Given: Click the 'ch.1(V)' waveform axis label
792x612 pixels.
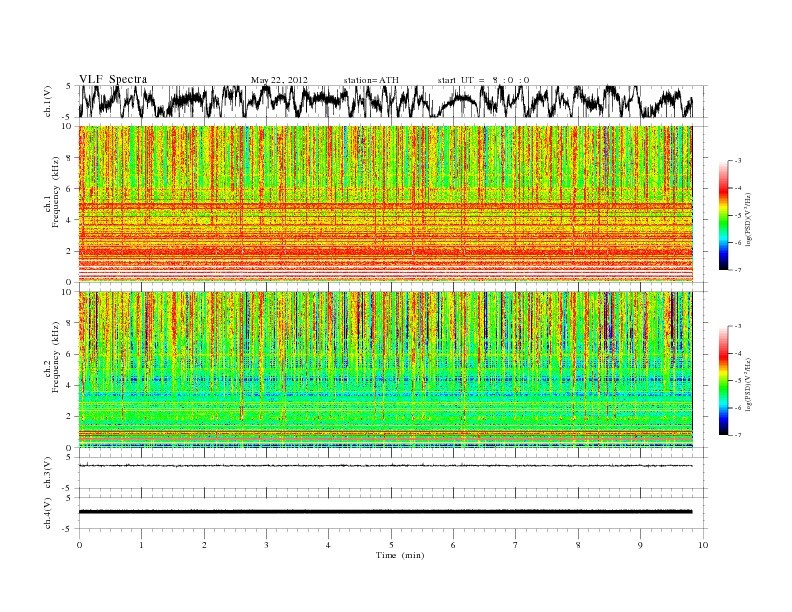Looking at the screenshot, I should pyautogui.click(x=48, y=101).
